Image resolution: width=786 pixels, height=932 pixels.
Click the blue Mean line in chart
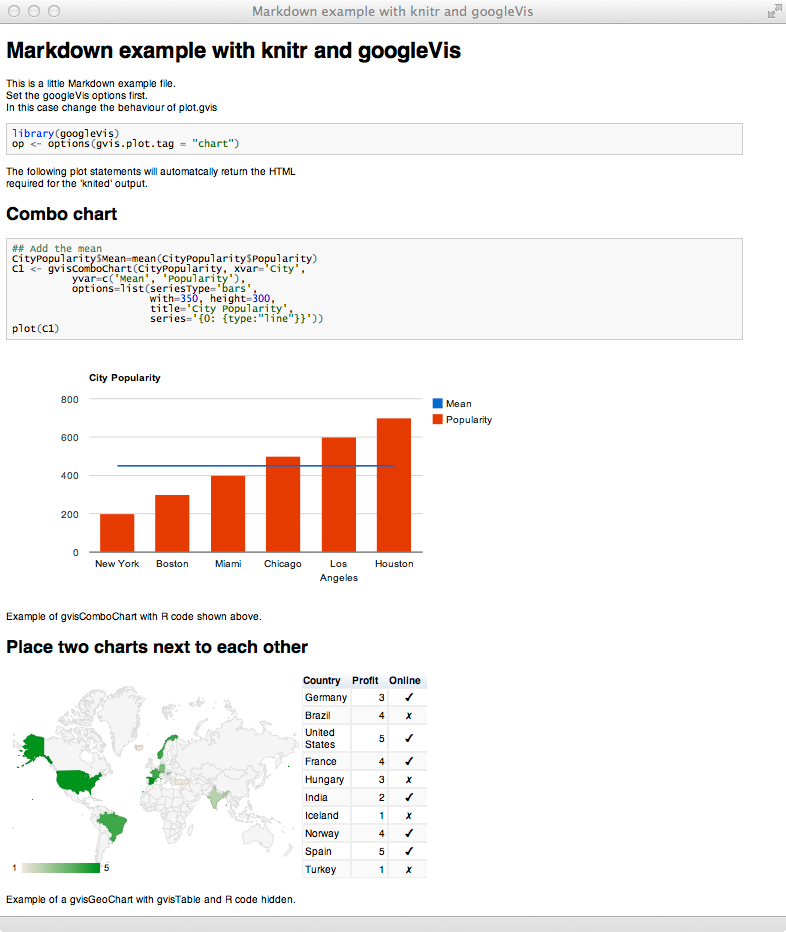256,465
